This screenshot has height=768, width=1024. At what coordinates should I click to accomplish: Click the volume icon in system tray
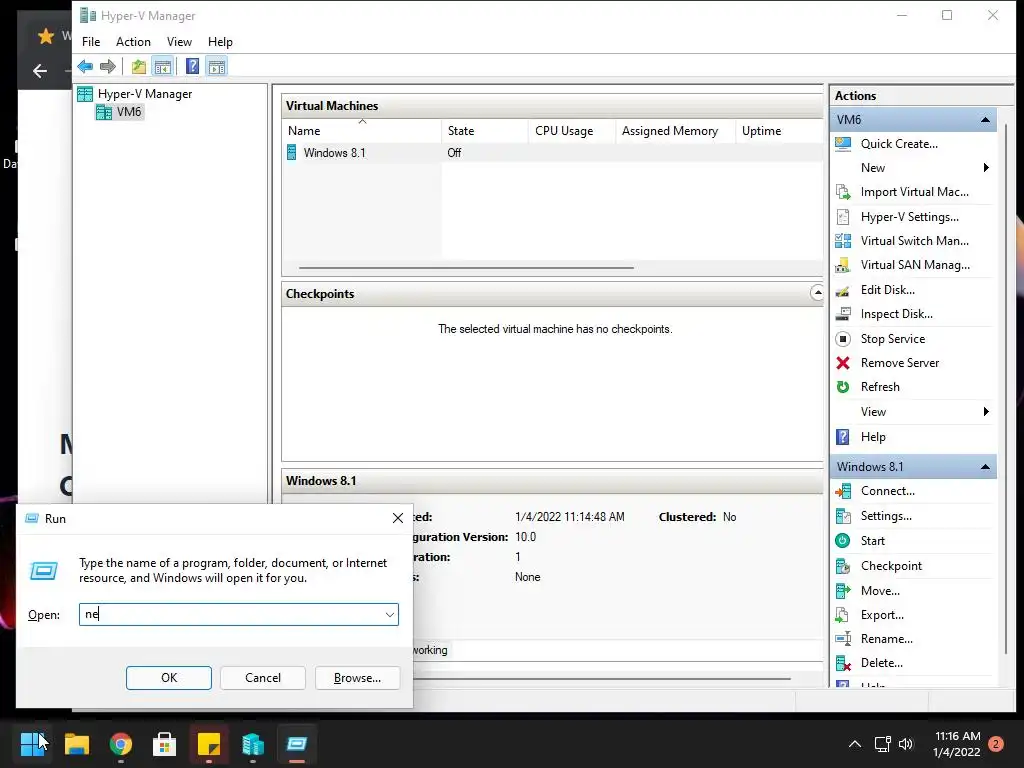[x=905, y=744]
